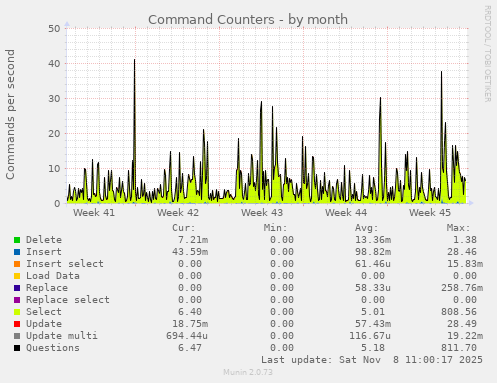Click the Questions average value 5.18

373,348
